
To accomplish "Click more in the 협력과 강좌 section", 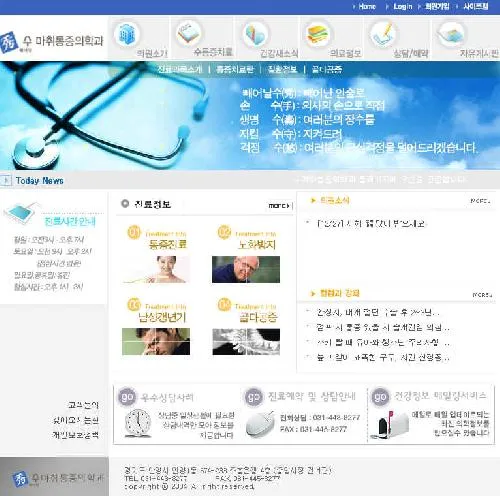I will click(482, 295).
